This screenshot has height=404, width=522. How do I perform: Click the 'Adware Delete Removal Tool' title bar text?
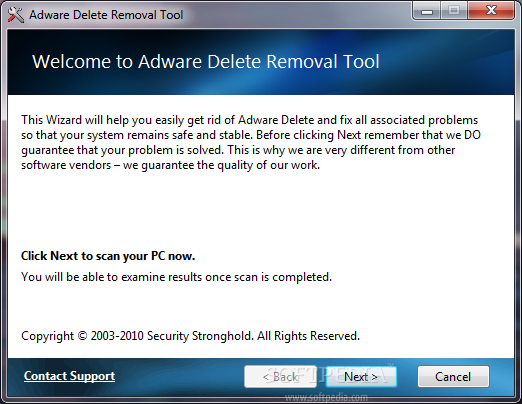point(106,15)
